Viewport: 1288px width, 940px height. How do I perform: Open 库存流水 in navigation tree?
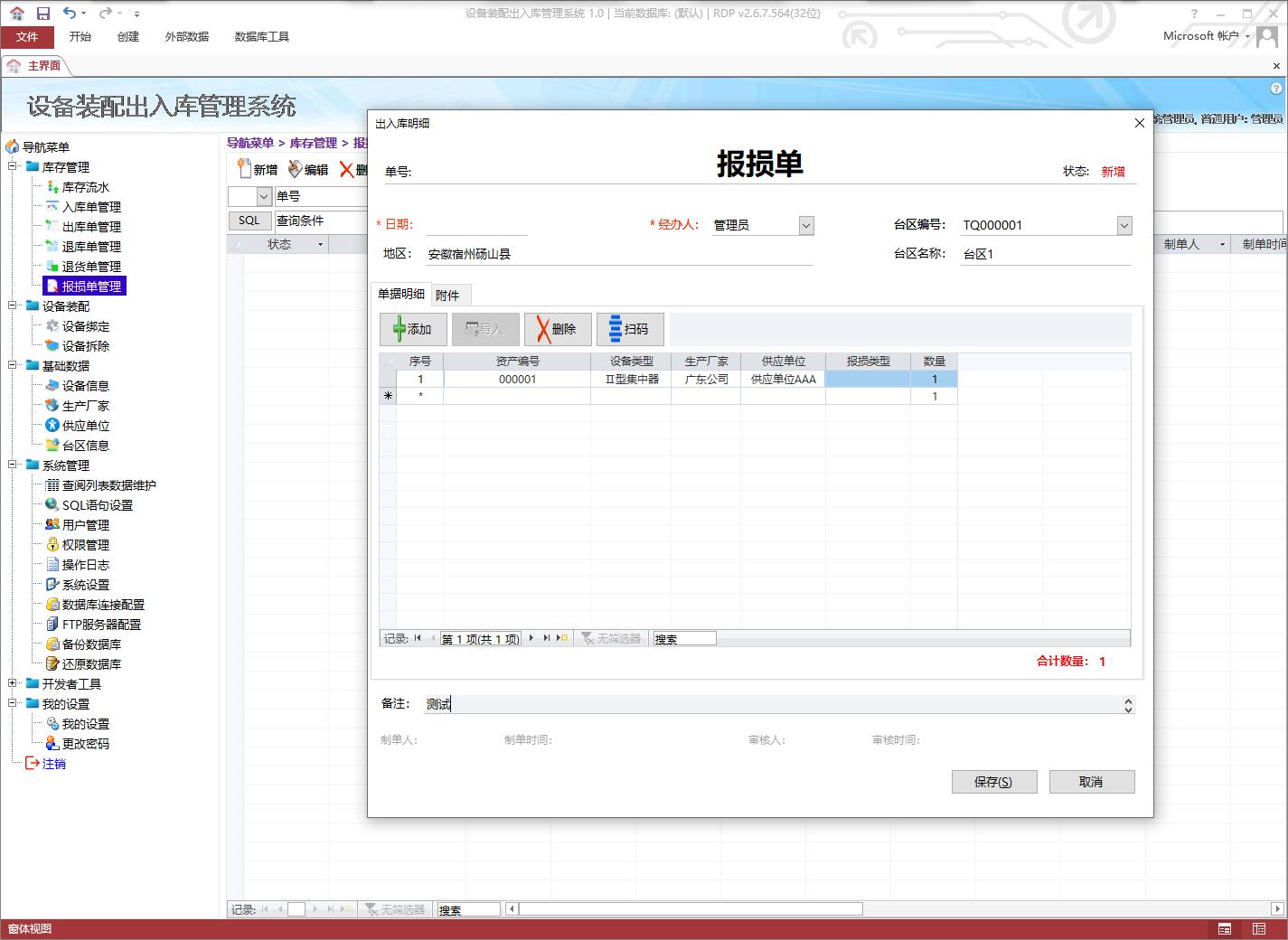[85, 187]
